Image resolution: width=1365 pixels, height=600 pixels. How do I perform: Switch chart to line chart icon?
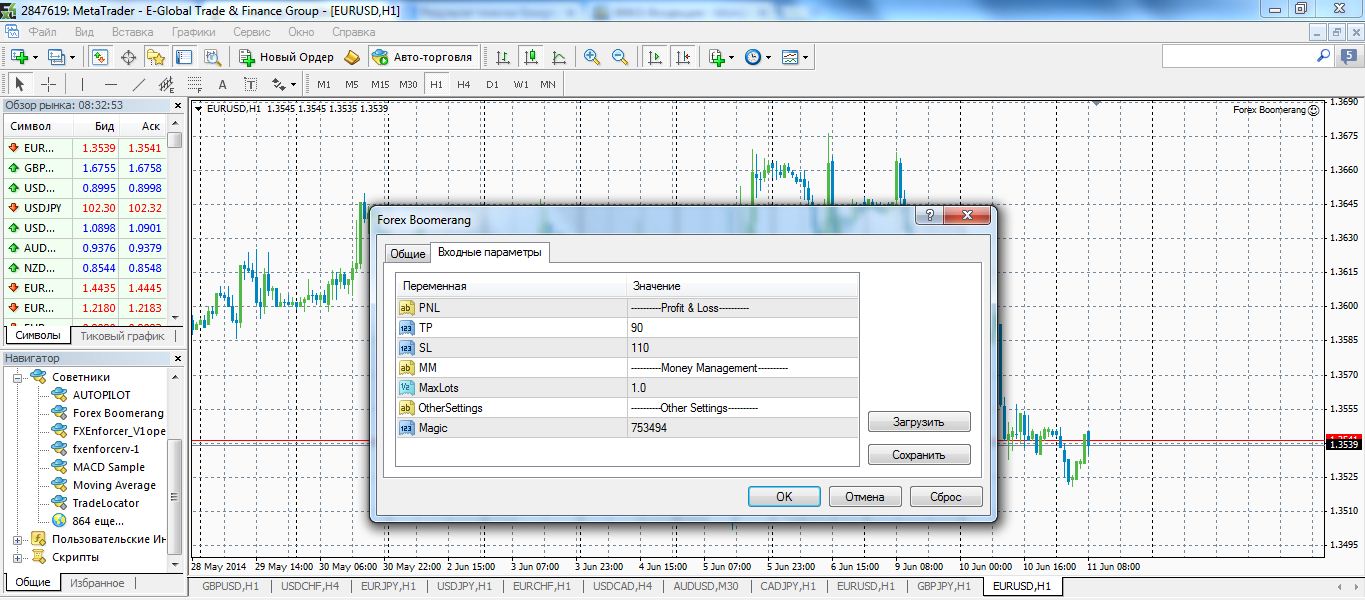click(x=559, y=57)
